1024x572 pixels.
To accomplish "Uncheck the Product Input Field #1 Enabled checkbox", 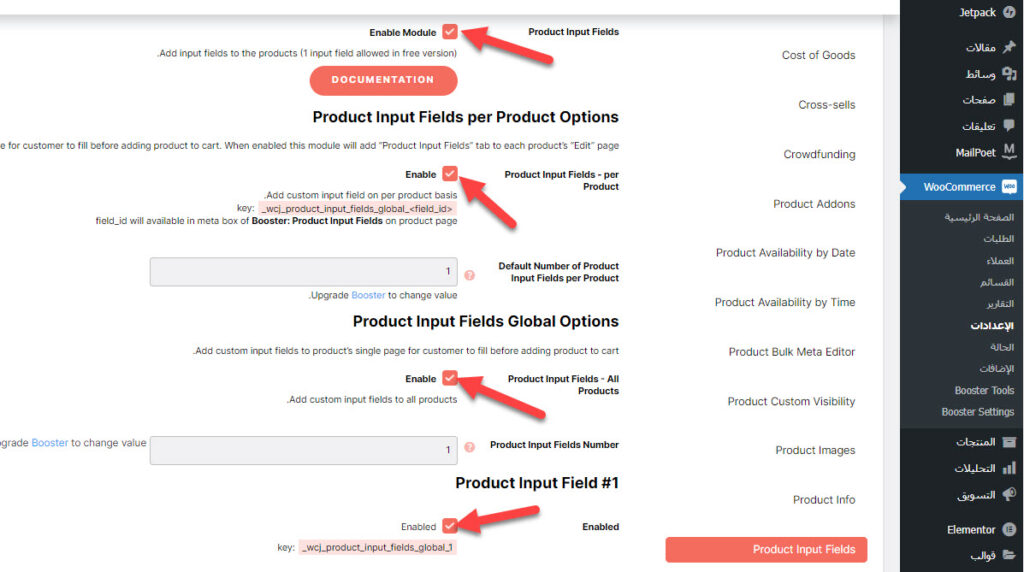I will click(x=449, y=525).
